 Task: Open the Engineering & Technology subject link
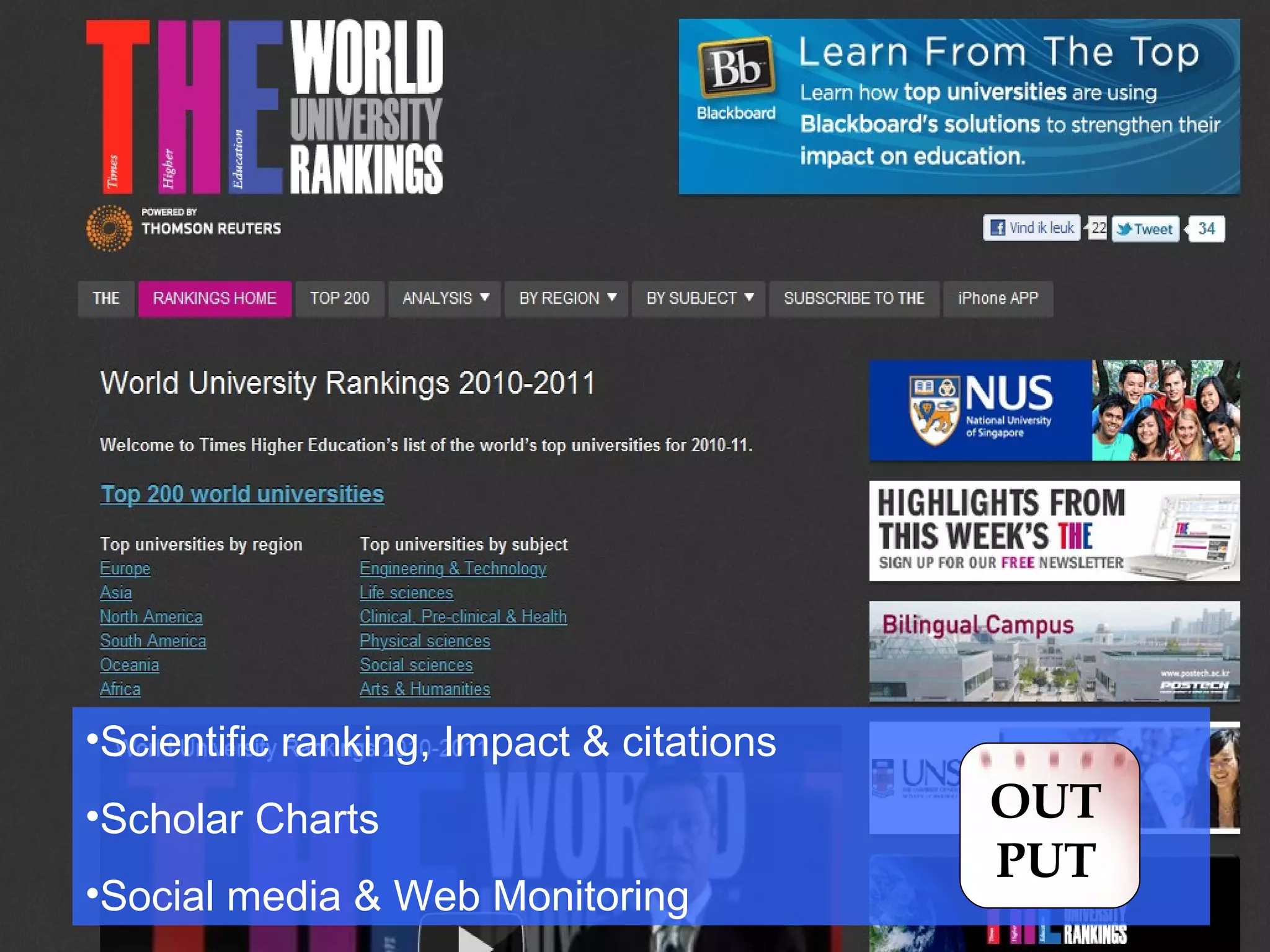click(x=453, y=568)
